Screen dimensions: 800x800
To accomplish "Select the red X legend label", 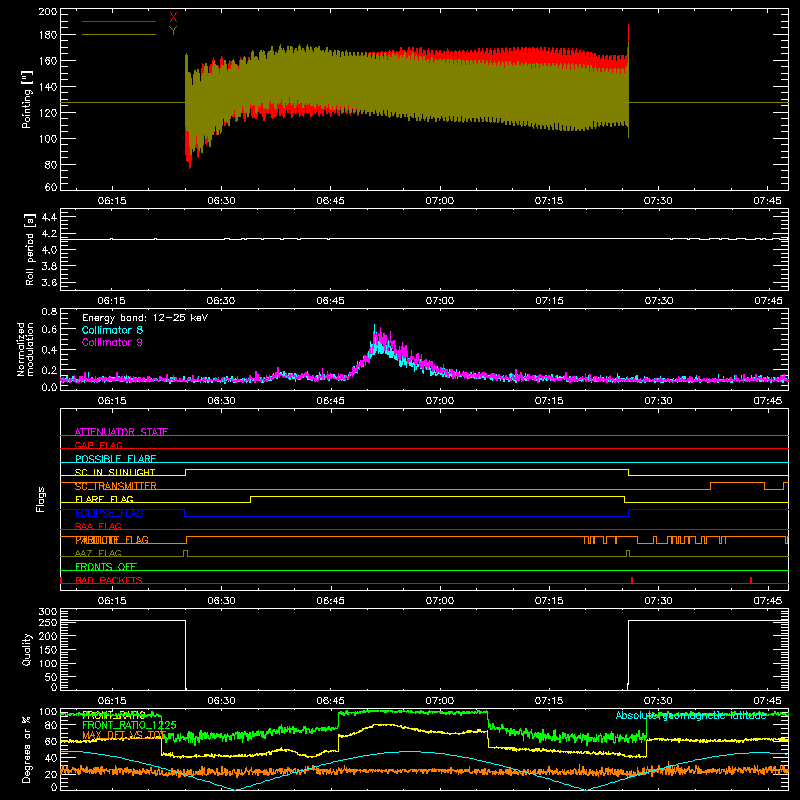I will [x=173, y=18].
